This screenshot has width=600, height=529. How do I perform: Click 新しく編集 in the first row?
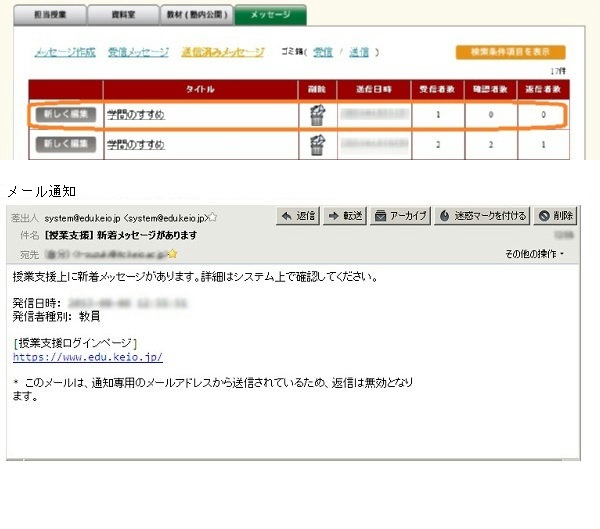pyautogui.click(x=67, y=115)
